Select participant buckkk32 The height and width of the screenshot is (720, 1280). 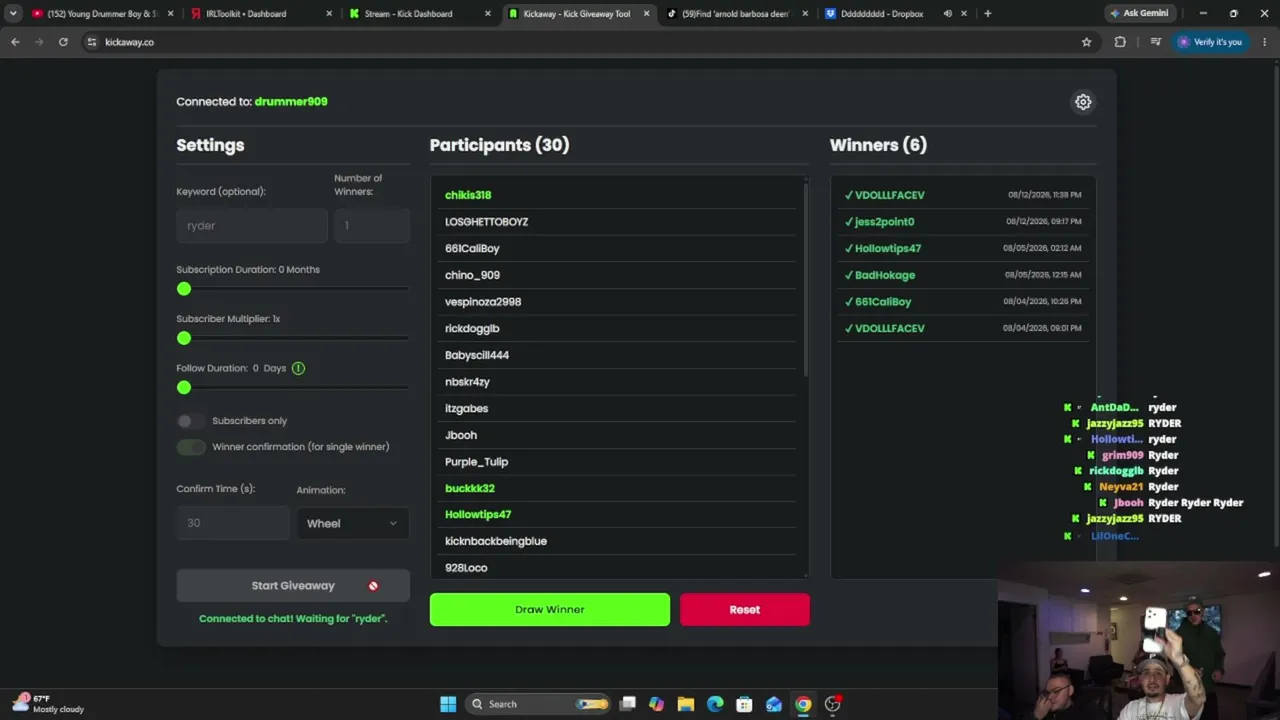tap(470, 488)
